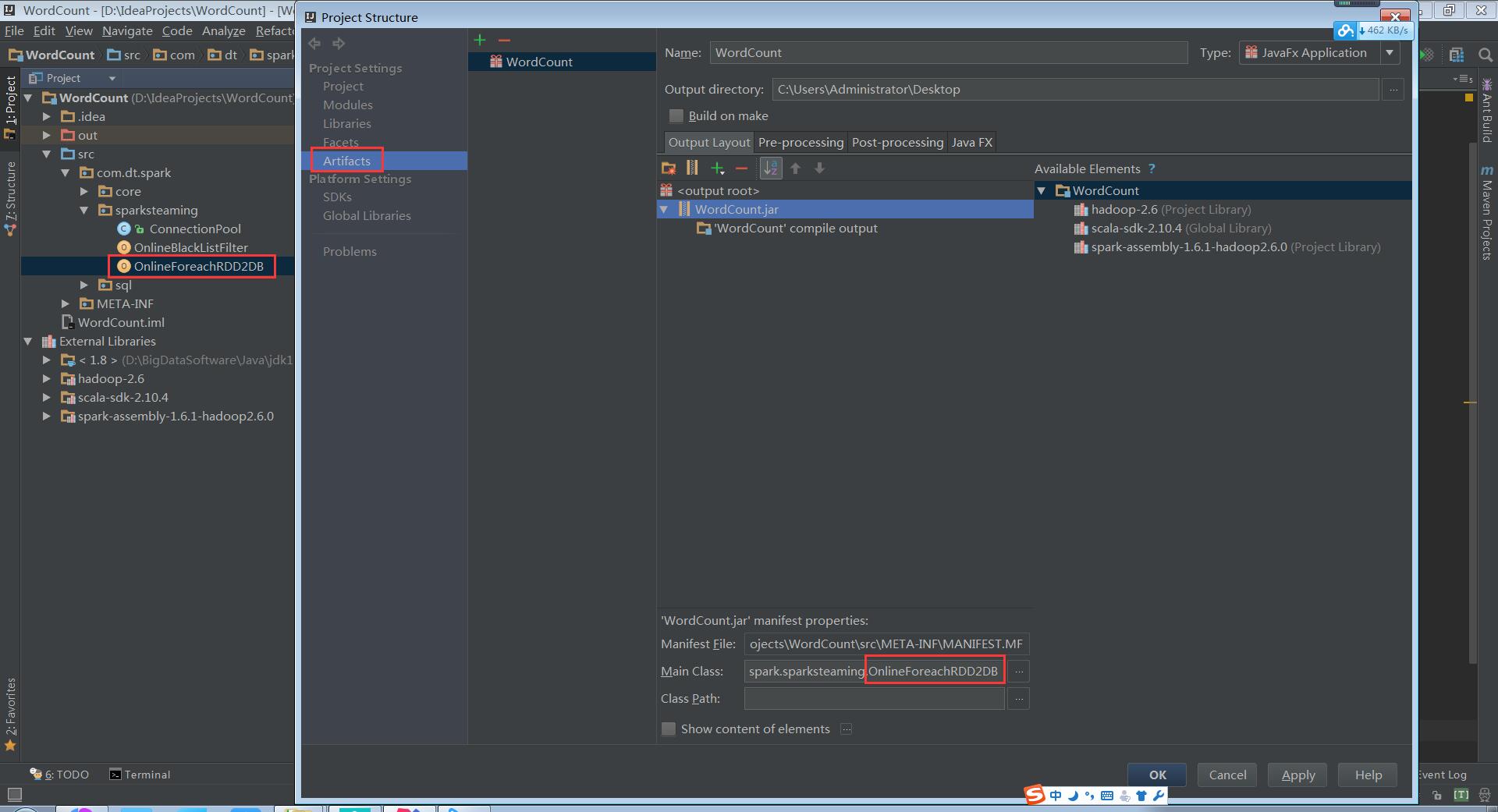Screen dimensions: 1498x812
Task: Click Class Path input field
Action: coord(874,699)
